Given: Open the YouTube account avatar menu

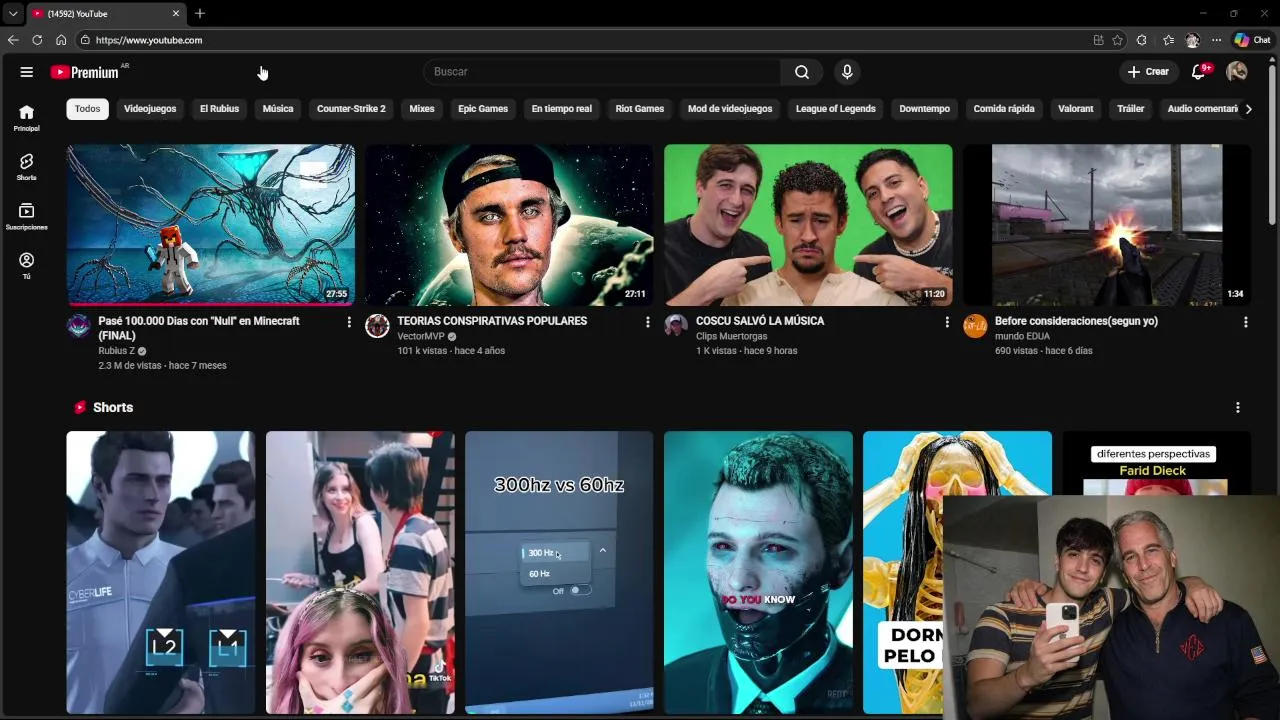Looking at the screenshot, I should pyautogui.click(x=1237, y=72).
